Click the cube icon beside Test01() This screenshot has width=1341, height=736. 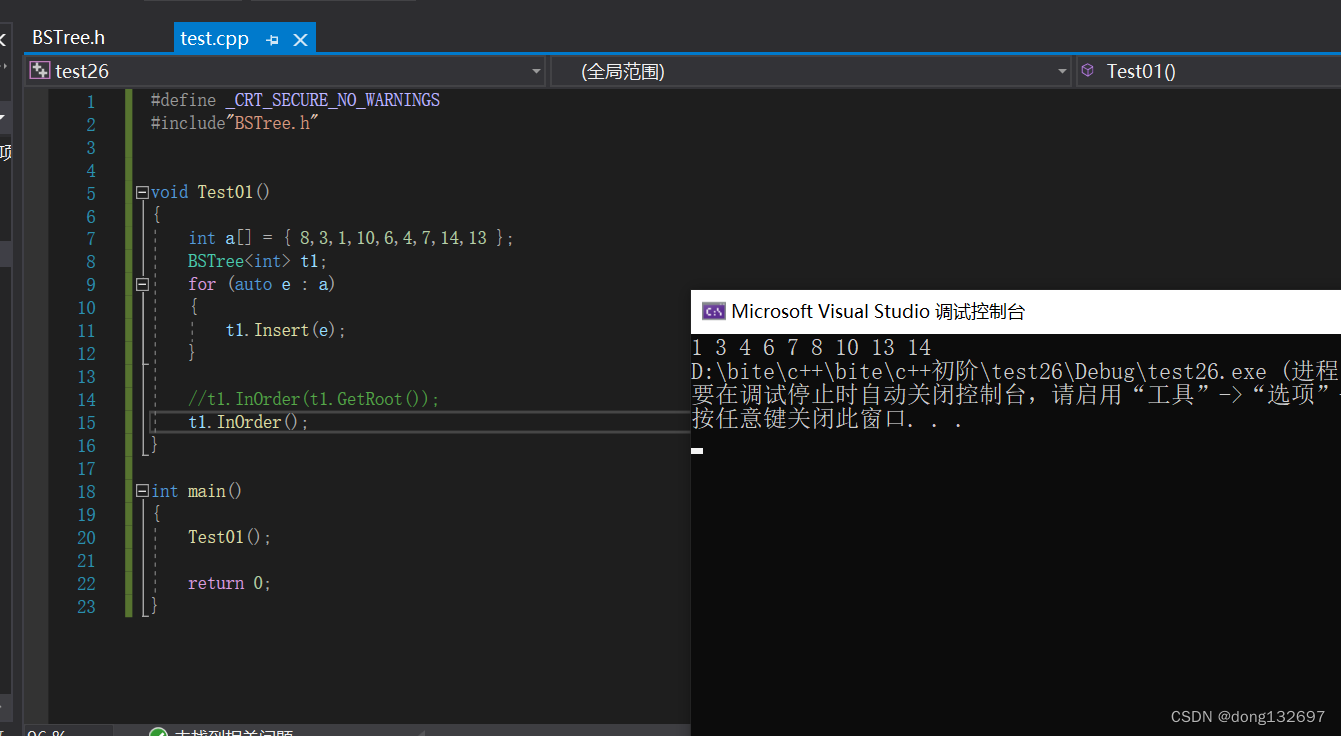coord(1088,71)
